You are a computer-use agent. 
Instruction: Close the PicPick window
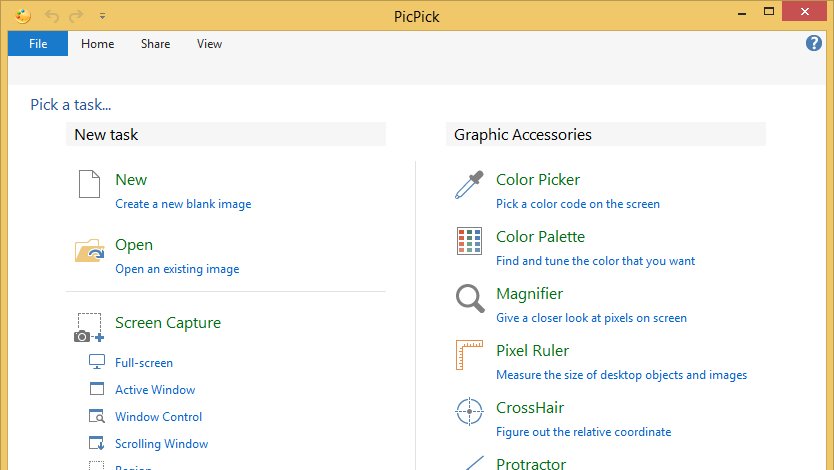click(x=805, y=12)
